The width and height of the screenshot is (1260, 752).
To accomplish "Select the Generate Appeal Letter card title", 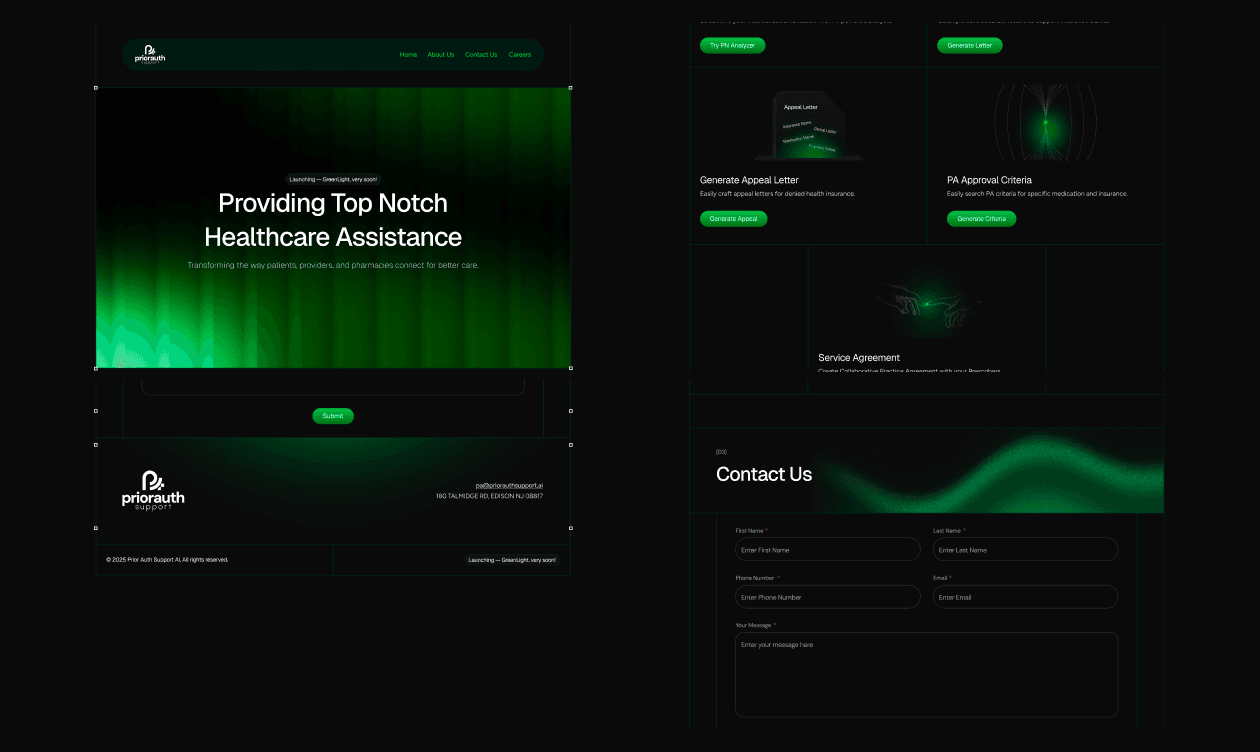I will 749,180.
